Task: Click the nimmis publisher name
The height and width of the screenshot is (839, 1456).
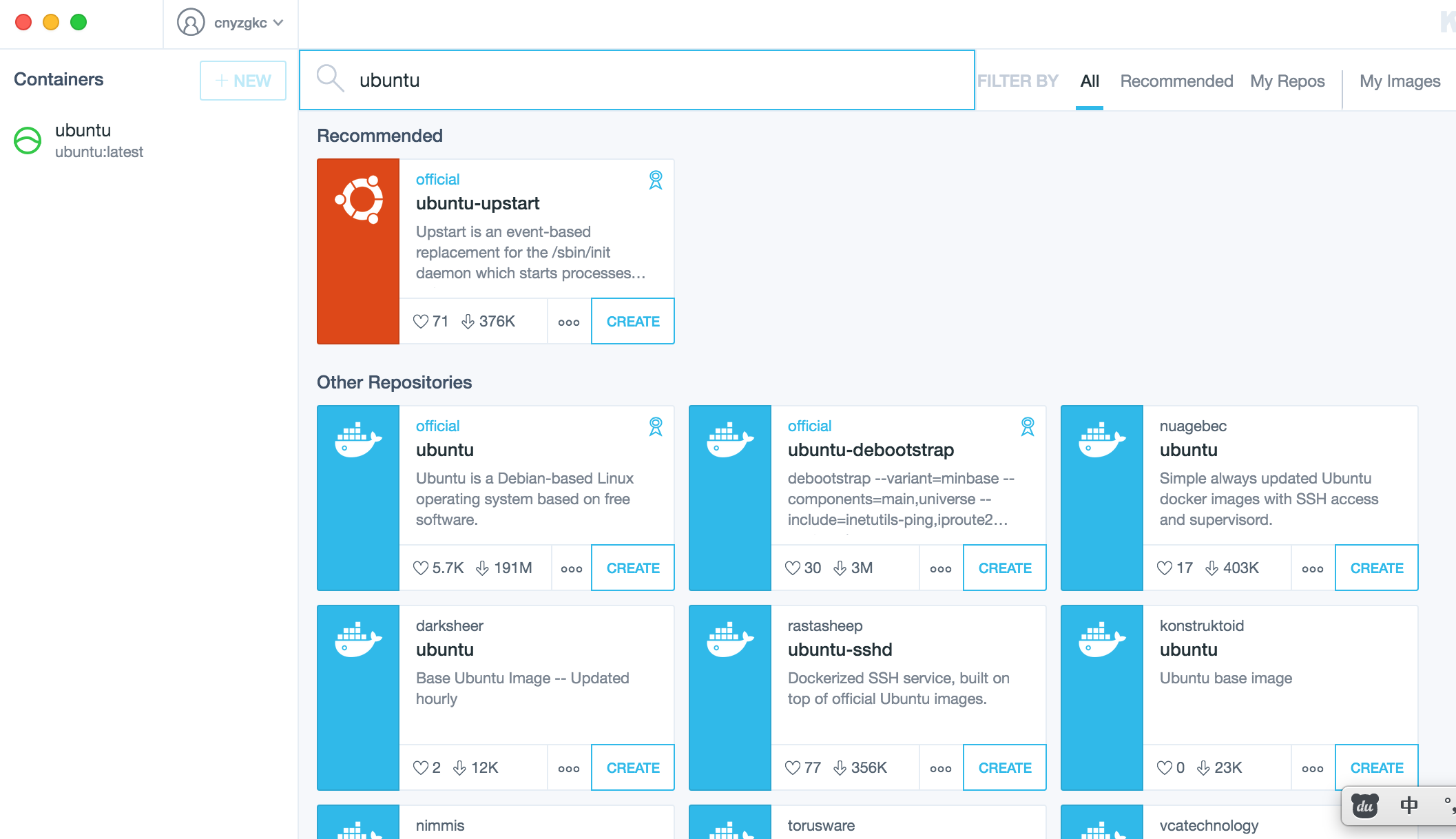Action: [x=439, y=825]
